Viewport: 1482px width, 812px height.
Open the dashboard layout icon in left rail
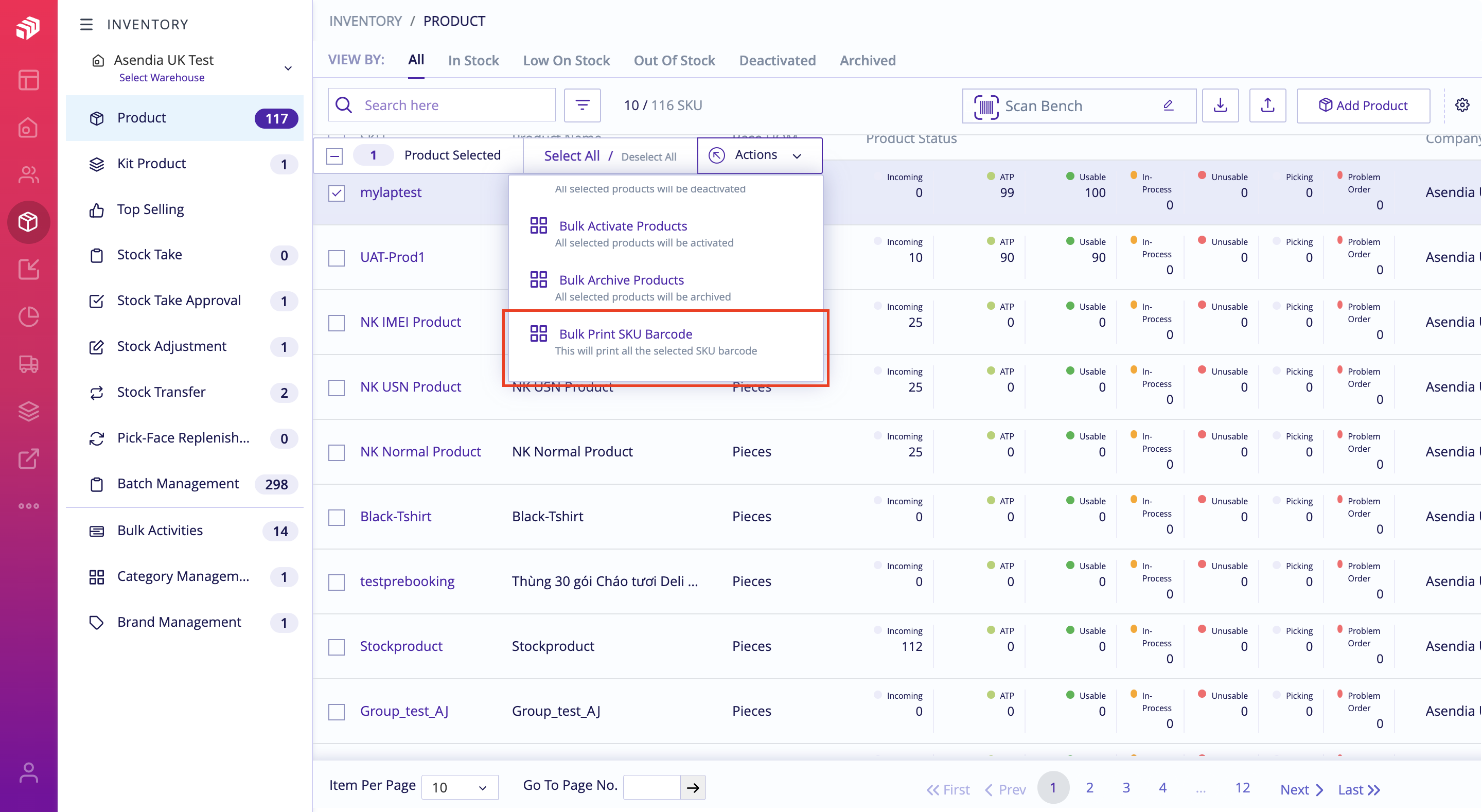(28, 80)
